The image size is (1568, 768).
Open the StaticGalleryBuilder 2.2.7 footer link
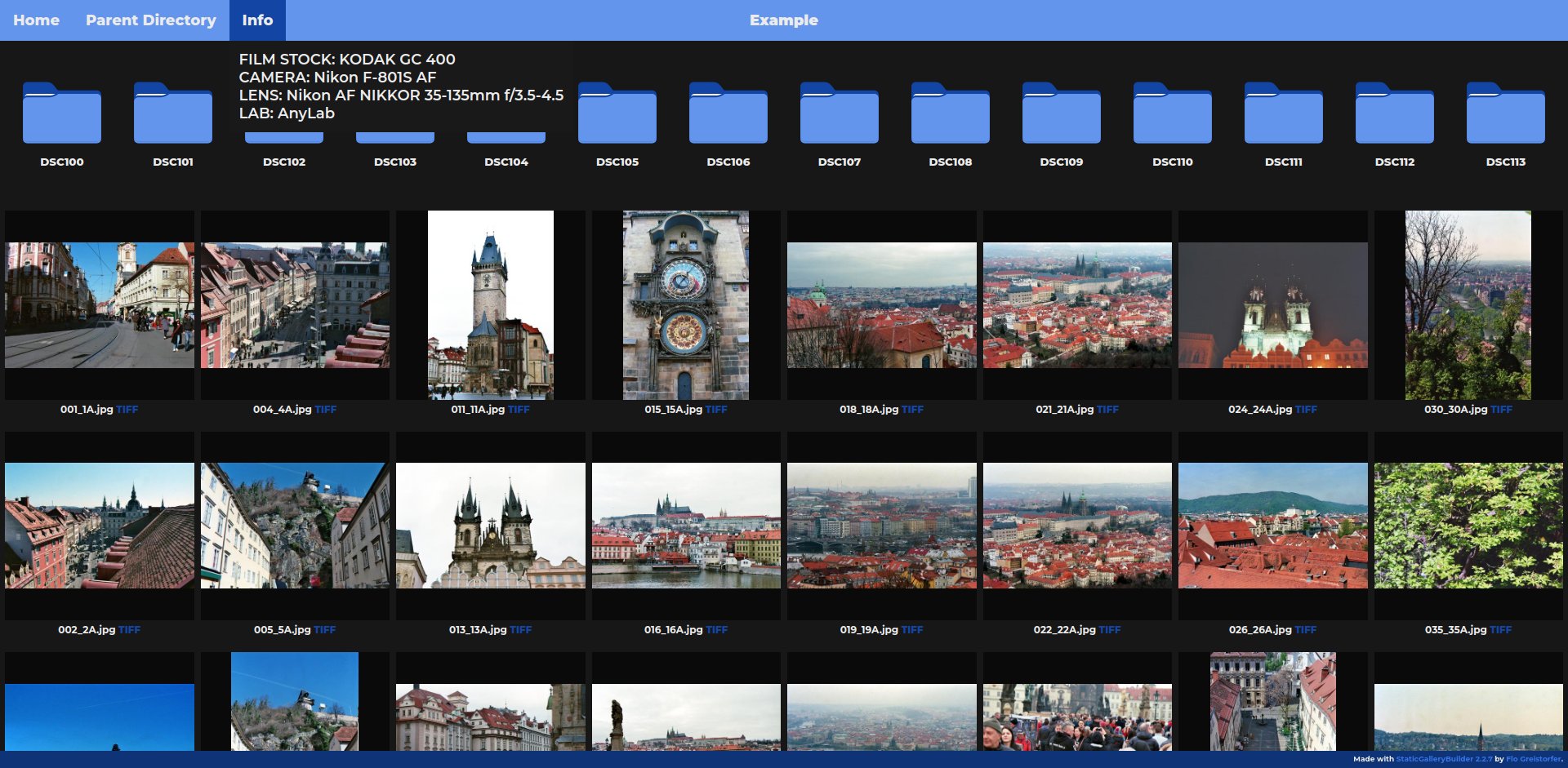(1443, 759)
